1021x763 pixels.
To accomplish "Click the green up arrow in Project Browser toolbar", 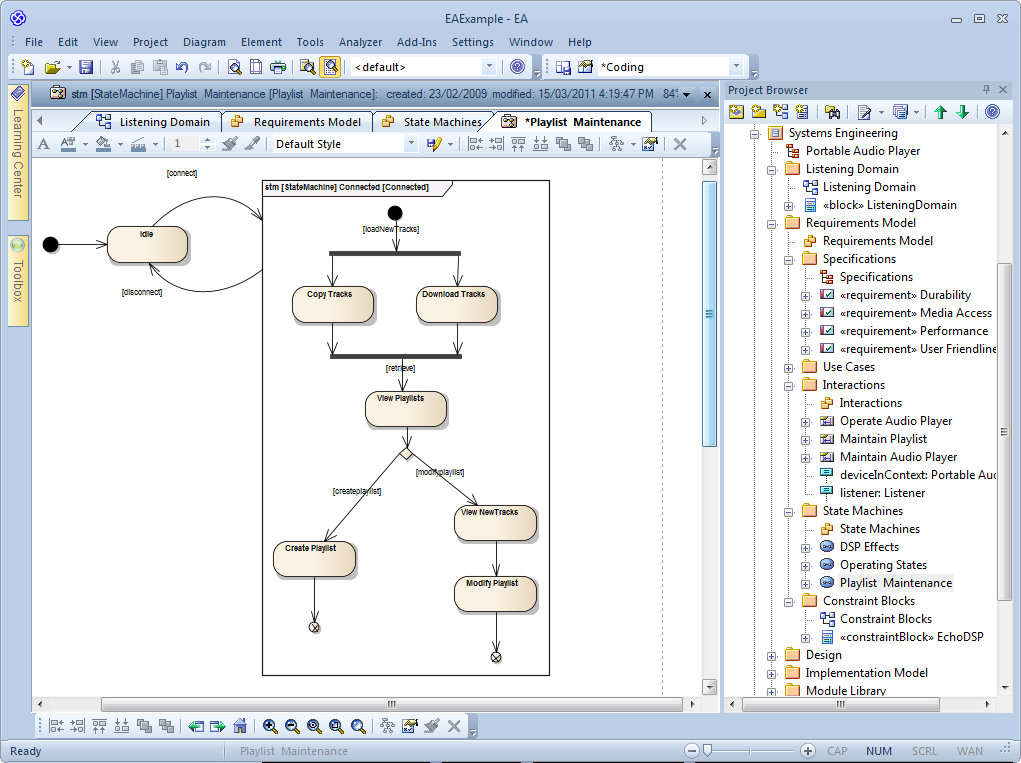I will tap(939, 112).
